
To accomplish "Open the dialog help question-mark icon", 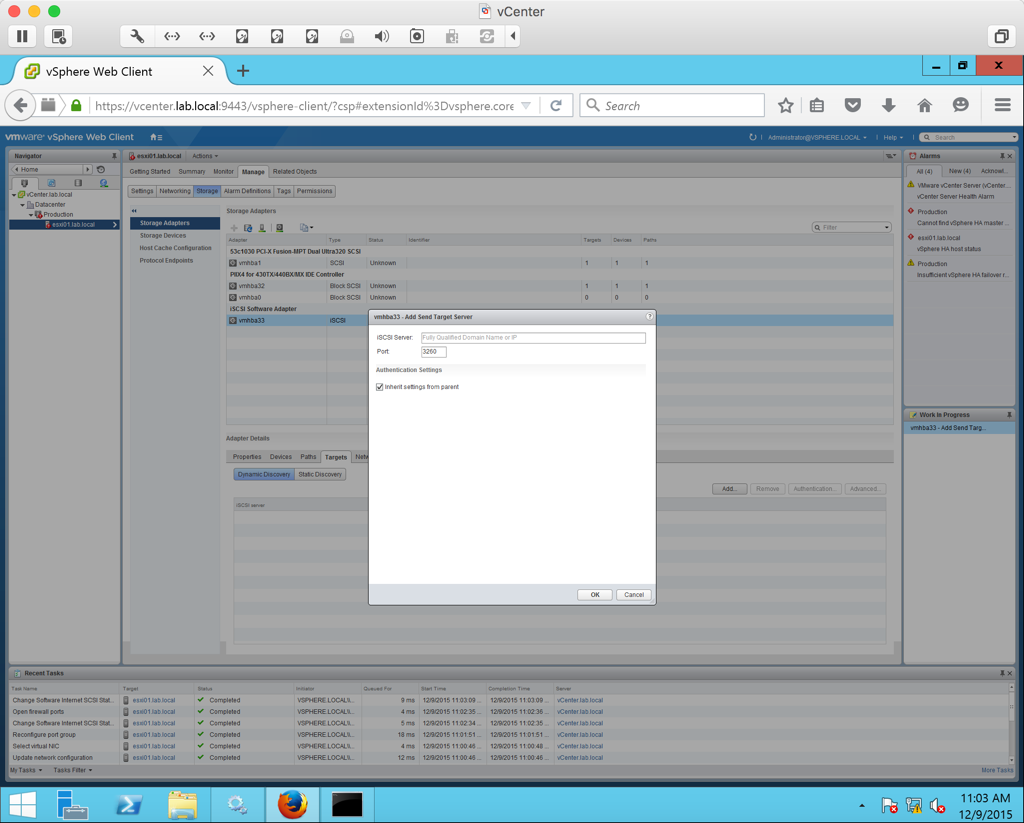I will pyautogui.click(x=649, y=316).
